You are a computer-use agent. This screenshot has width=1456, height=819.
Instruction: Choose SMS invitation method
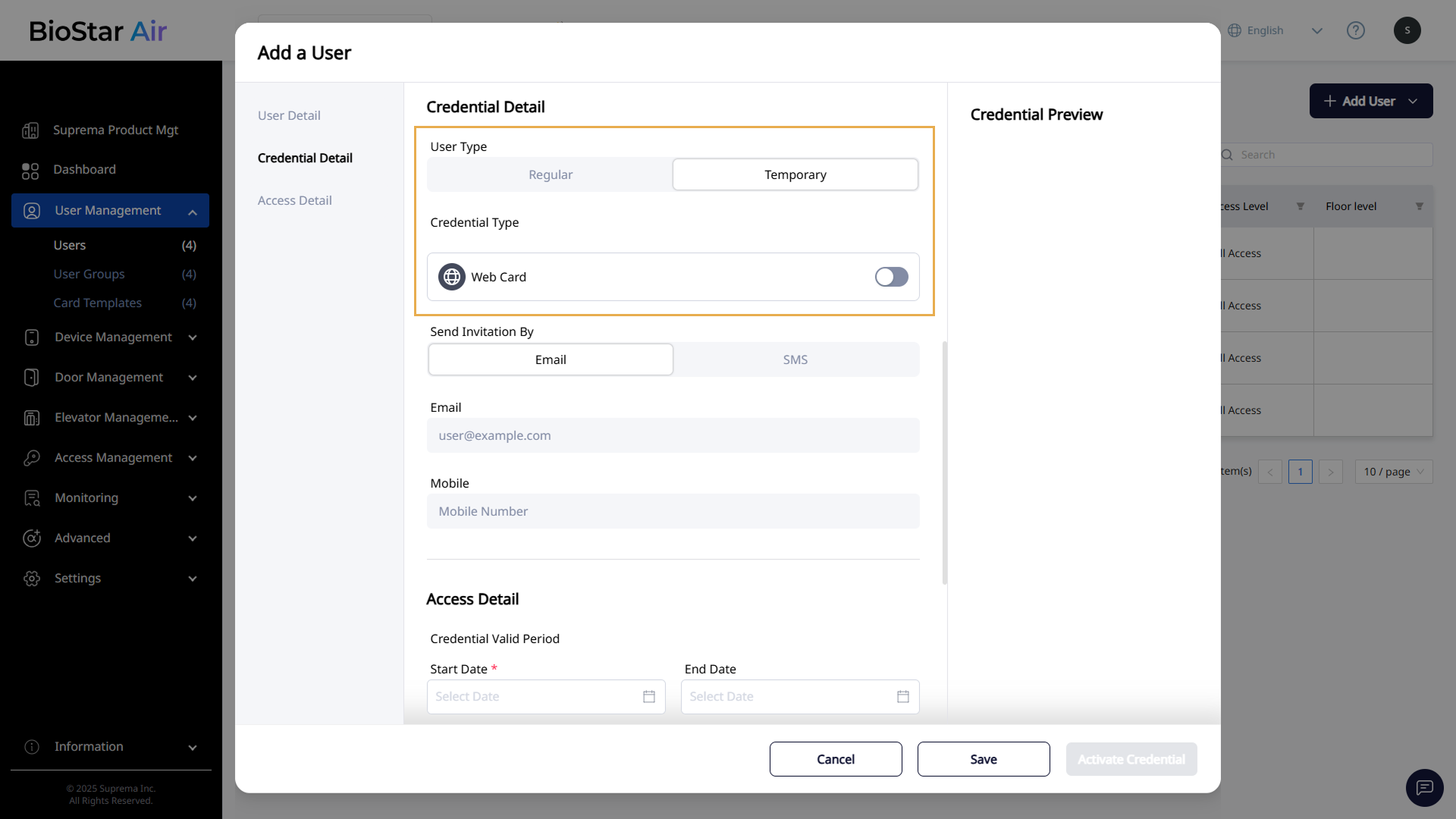click(x=795, y=359)
